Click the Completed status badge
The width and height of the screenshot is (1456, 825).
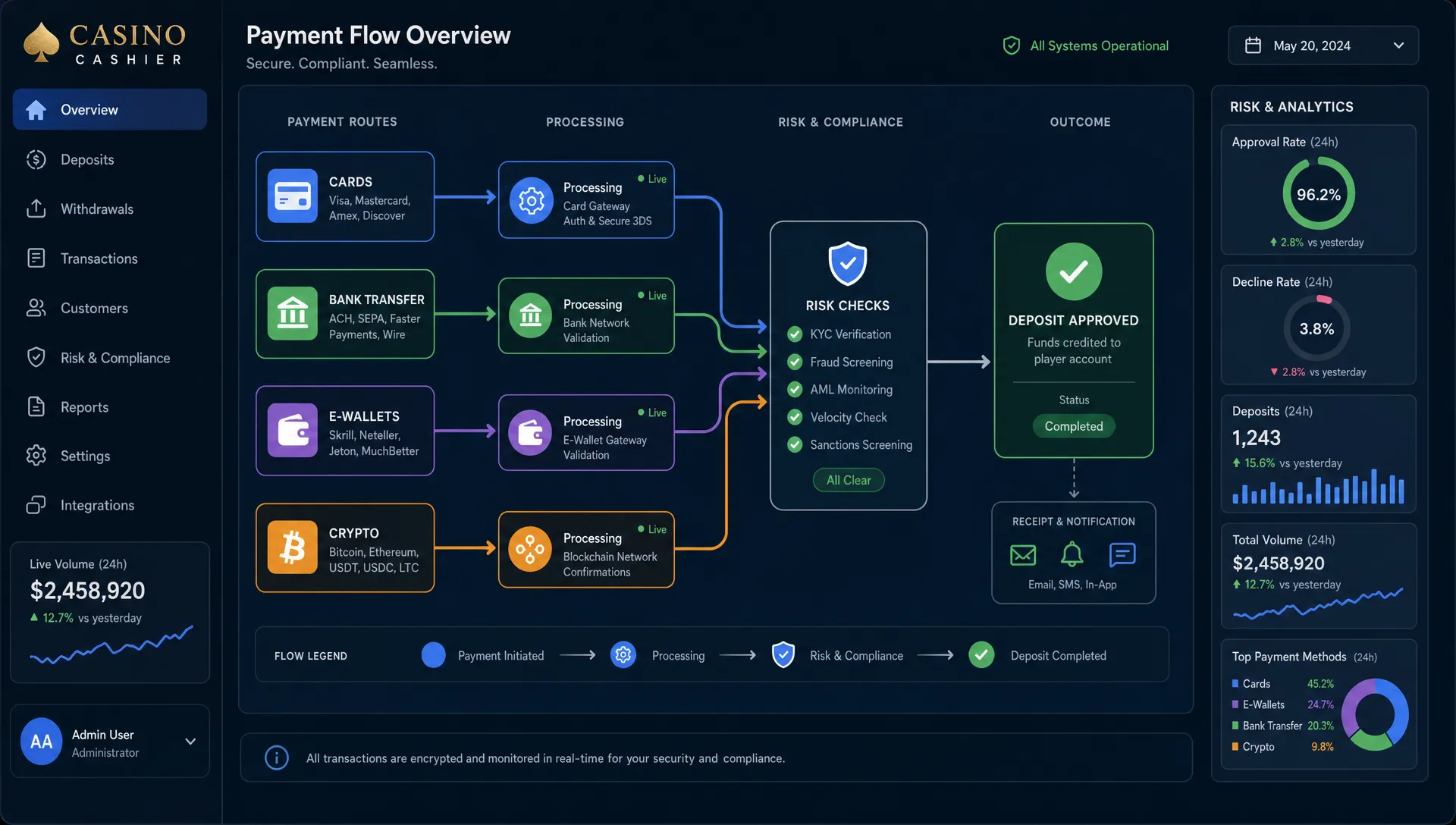point(1074,426)
